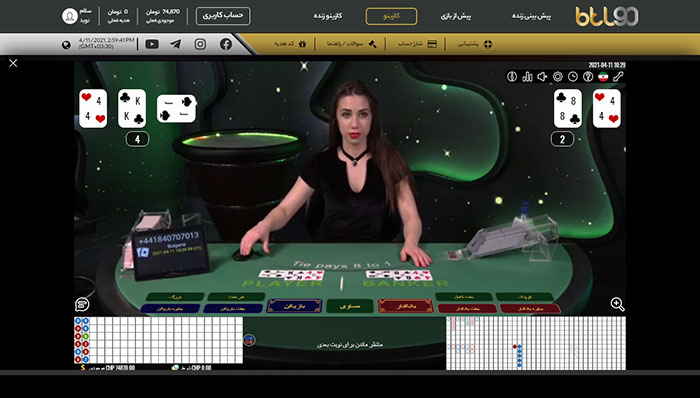This screenshot has height=398, width=700.
Task: Place a bet on blue Player (بازیکن)
Action: (295, 306)
